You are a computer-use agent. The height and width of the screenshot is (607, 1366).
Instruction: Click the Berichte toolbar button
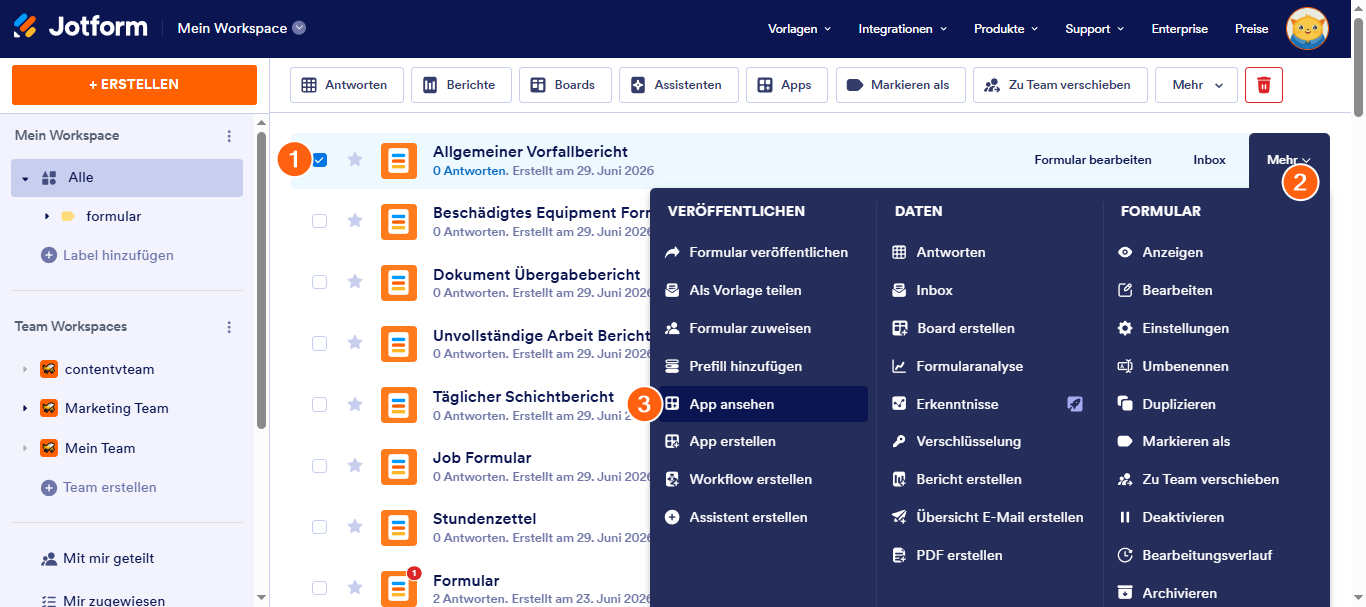[x=461, y=85]
